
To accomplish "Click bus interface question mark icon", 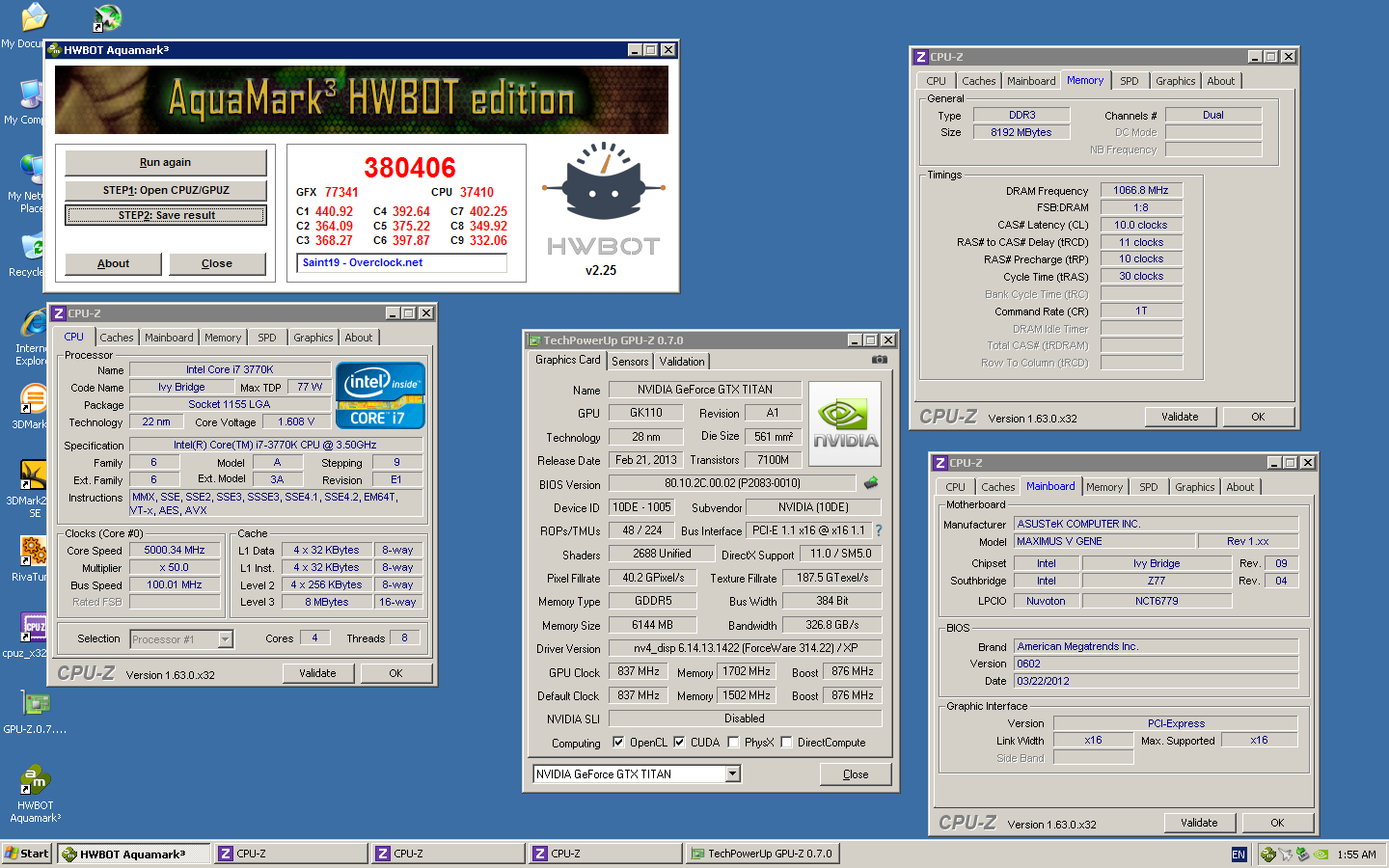I will (x=878, y=530).
